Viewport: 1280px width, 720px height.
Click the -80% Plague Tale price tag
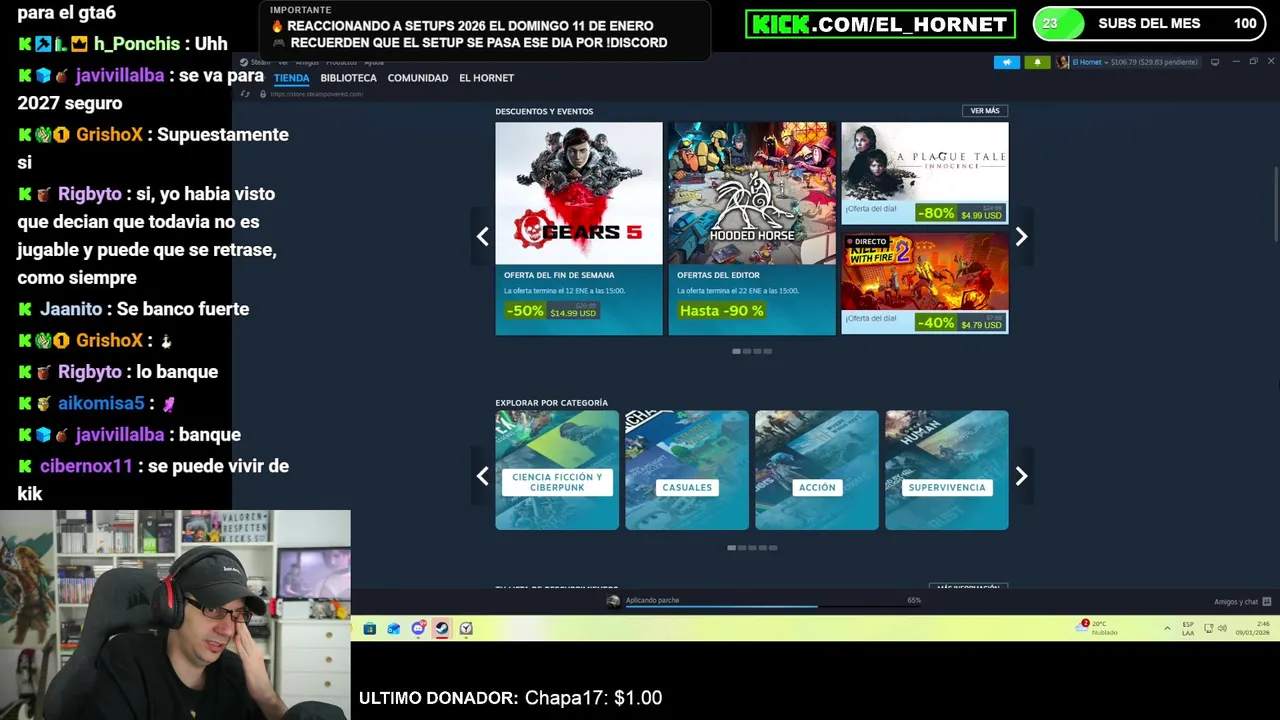point(960,213)
